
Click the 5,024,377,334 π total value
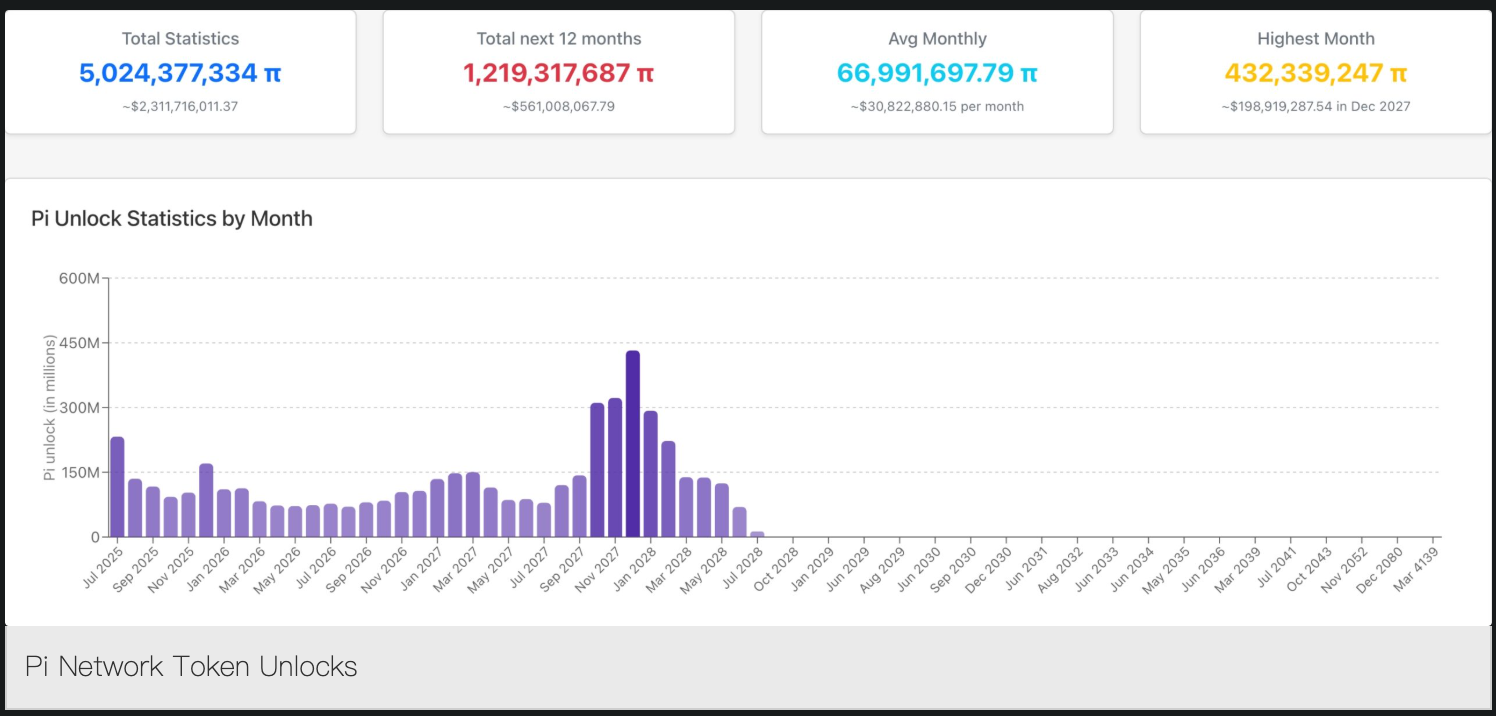(180, 73)
